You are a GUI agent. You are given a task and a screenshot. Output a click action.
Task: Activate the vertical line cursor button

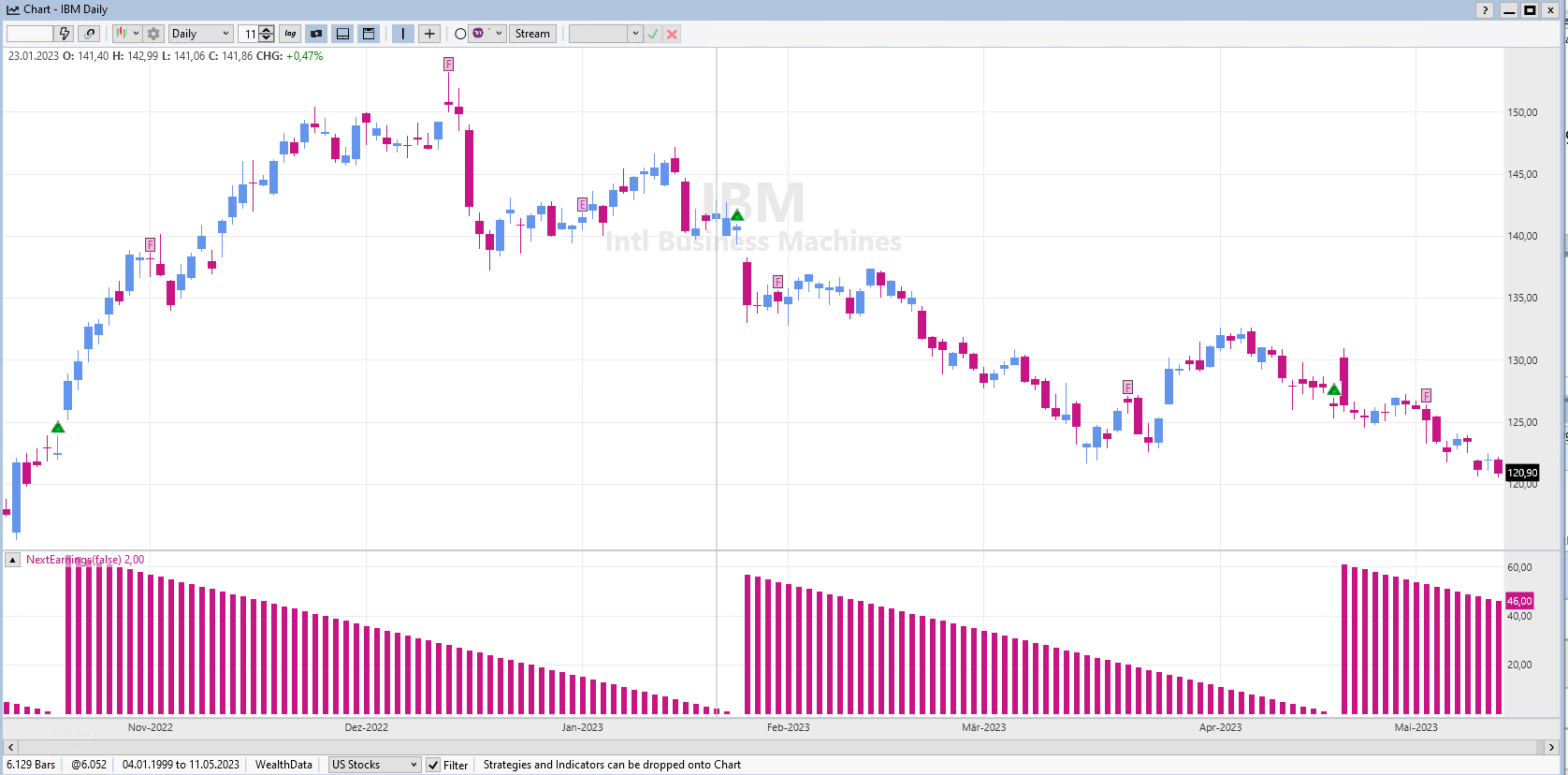click(x=403, y=34)
